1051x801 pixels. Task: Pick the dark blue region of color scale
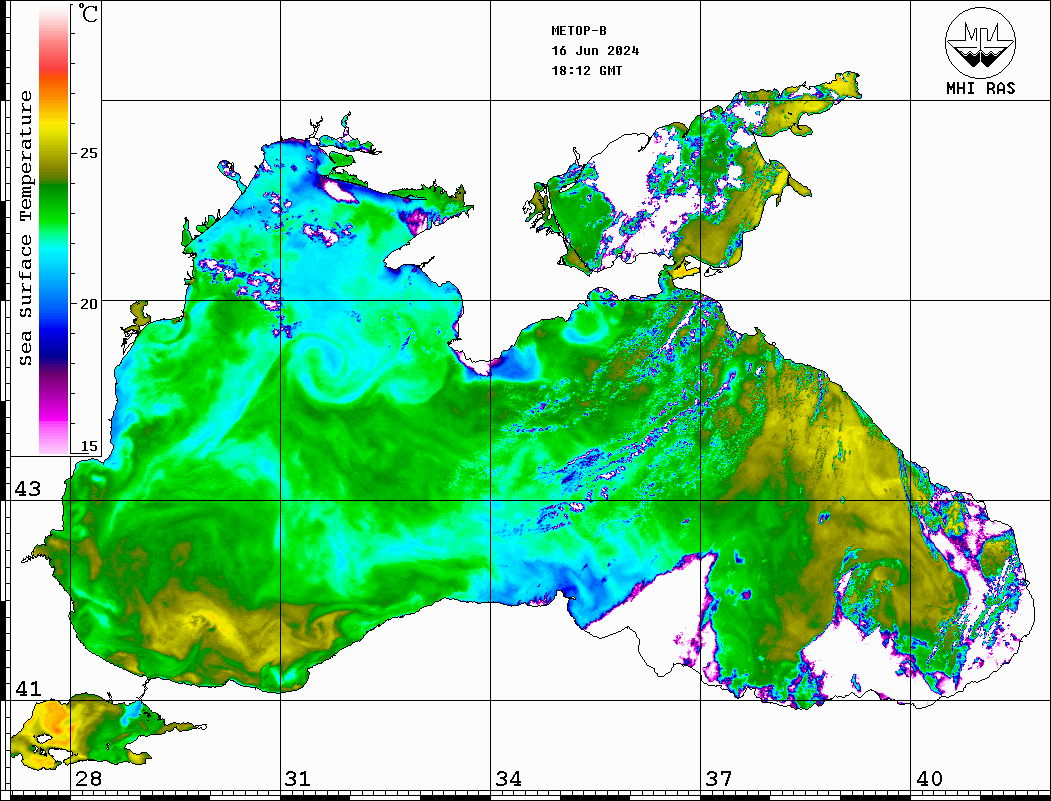click(54, 345)
